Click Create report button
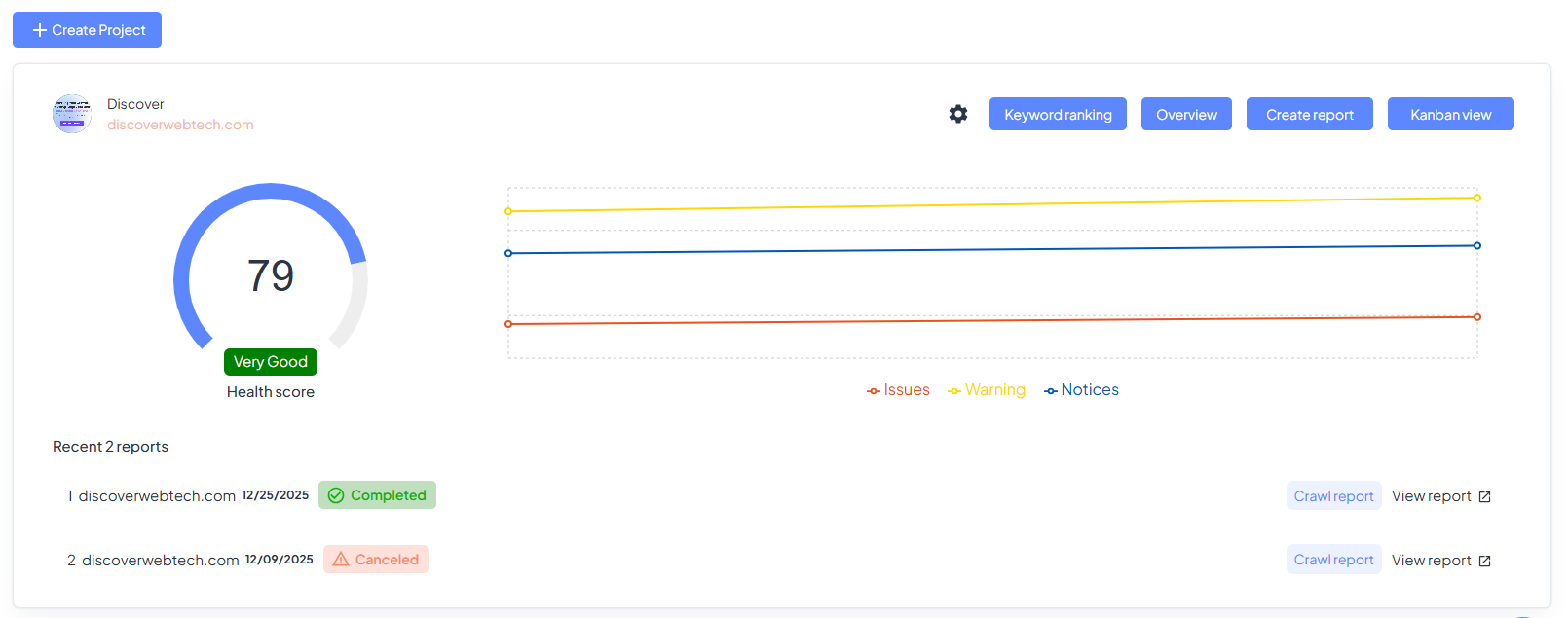This screenshot has height=618, width=1568. tap(1309, 114)
